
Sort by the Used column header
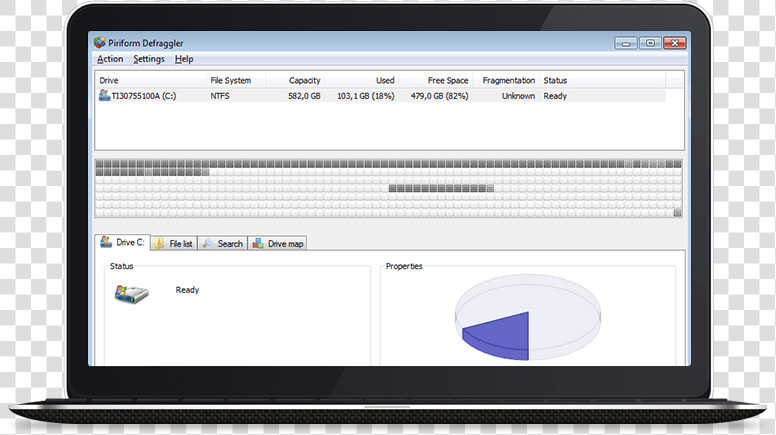[x=362, y=80]
